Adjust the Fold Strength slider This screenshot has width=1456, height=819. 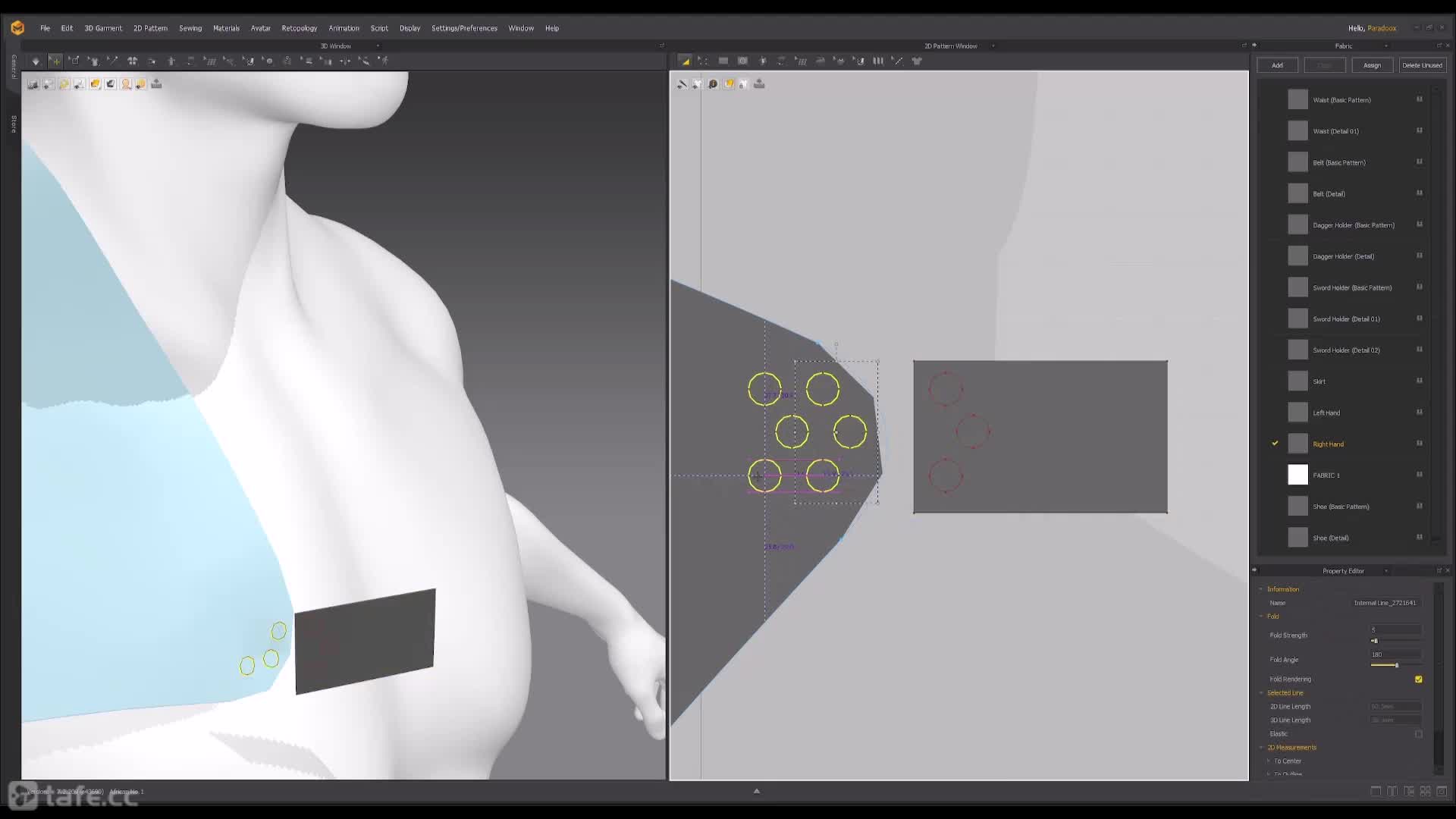tap(1395, 642)
